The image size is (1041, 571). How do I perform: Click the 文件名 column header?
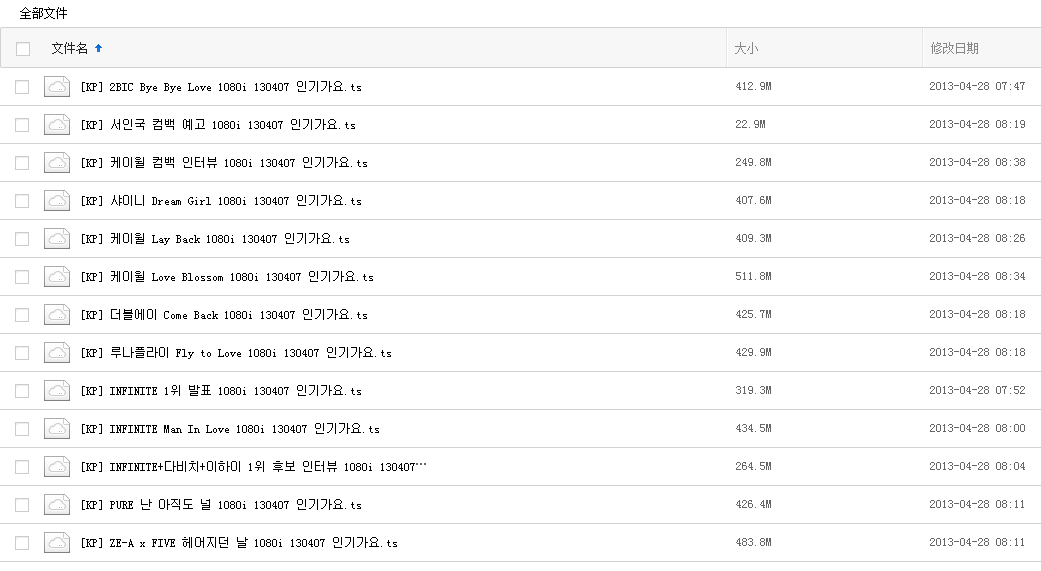(70, 48)
